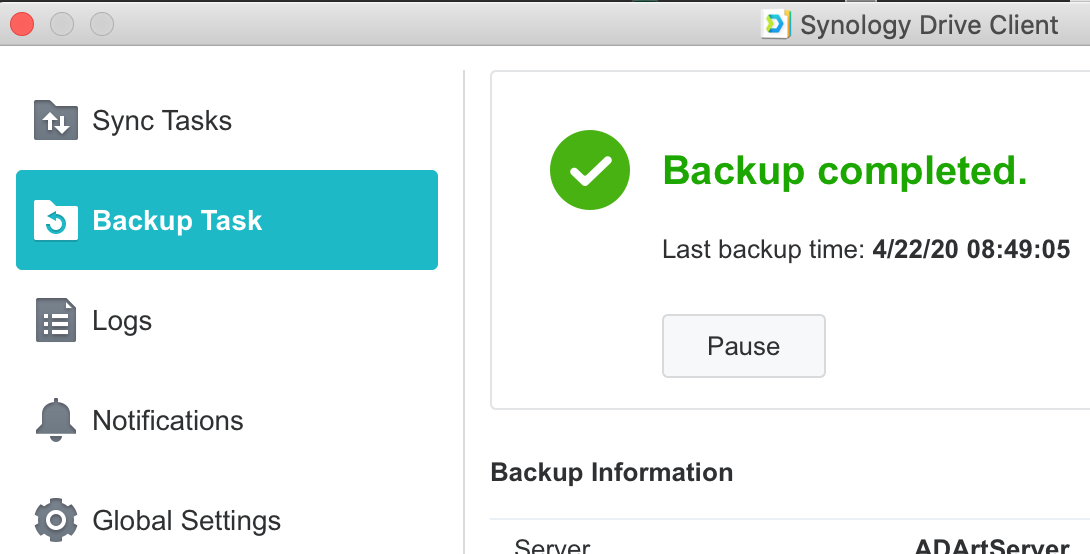The height and width of the screenshot is (554, 1090).
Task: Click the Global Settings gear icon
Action: coord(56,520)
